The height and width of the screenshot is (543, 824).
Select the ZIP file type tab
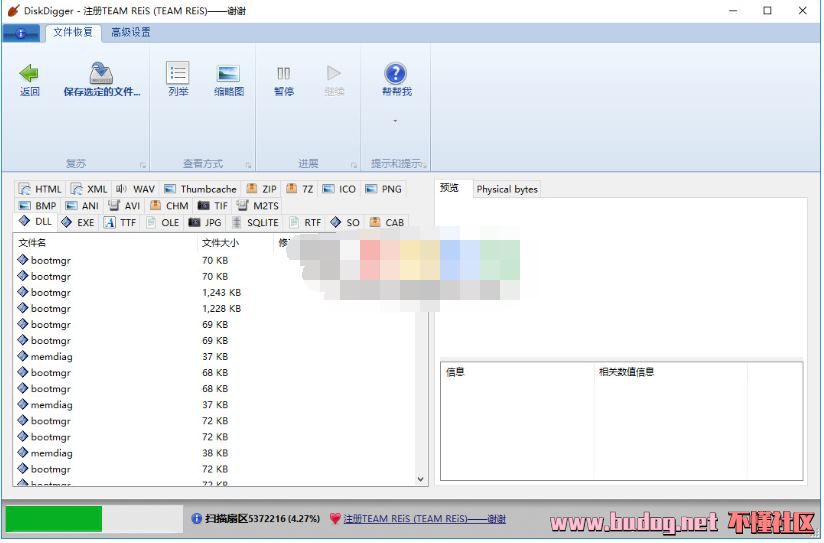(x=261, y=189)
